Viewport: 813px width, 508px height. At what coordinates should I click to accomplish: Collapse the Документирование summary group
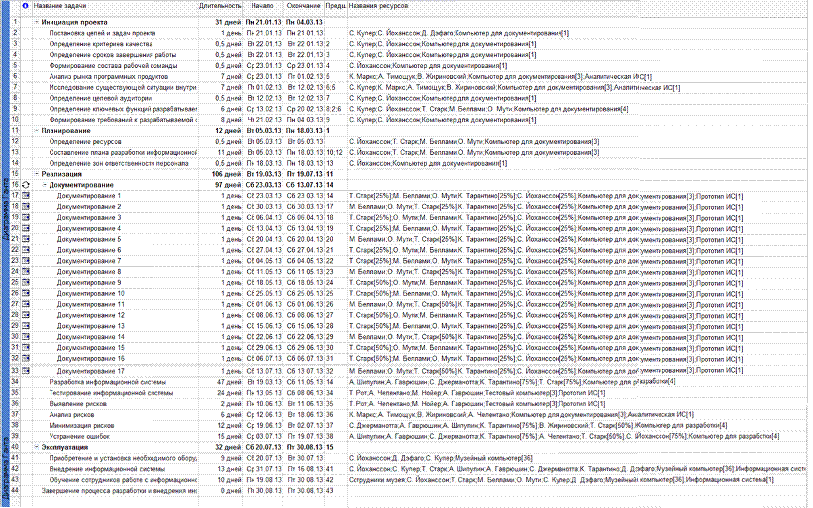click(x=45, y=185)
